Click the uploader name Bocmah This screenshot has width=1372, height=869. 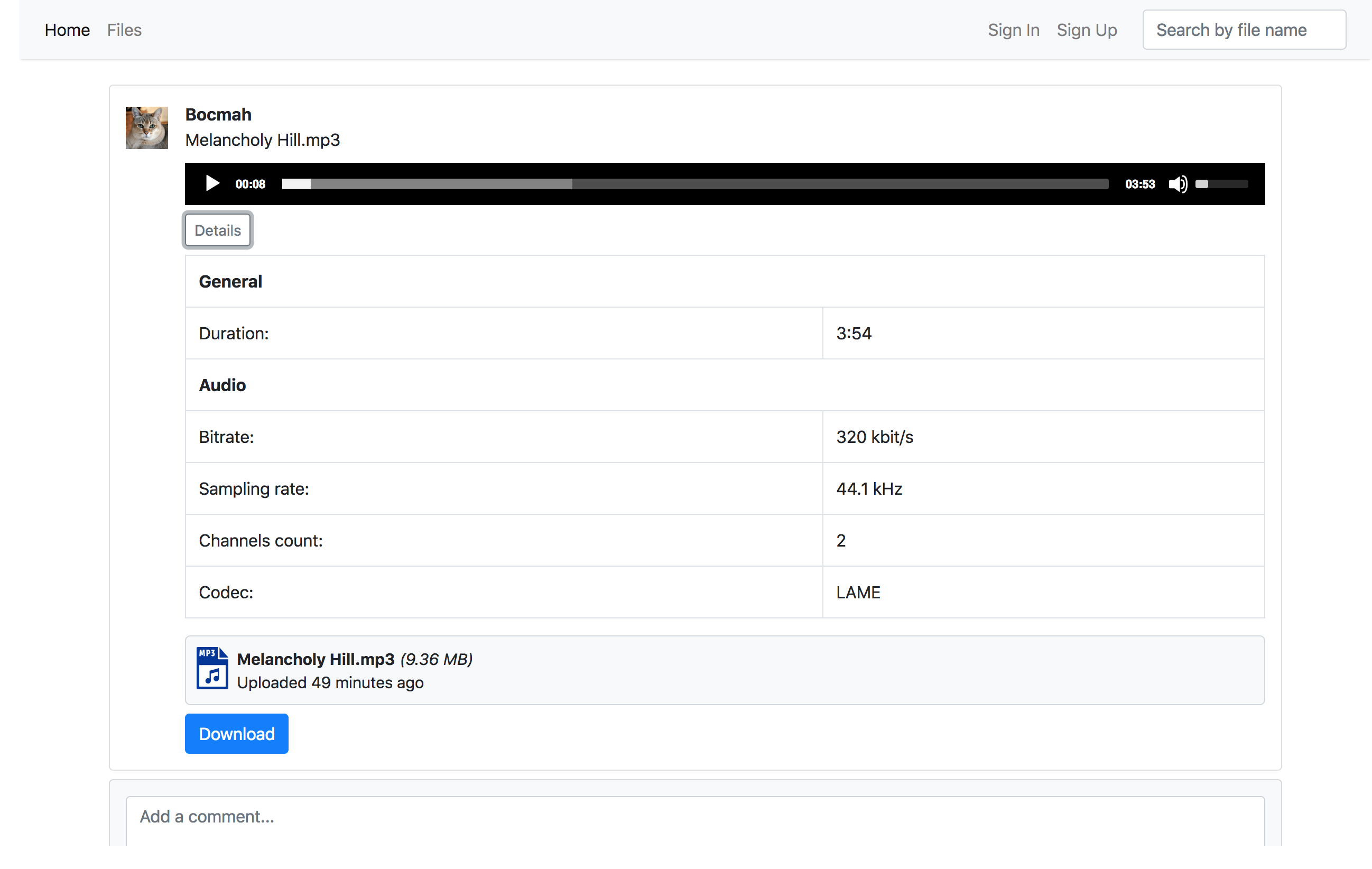(218, 114)
